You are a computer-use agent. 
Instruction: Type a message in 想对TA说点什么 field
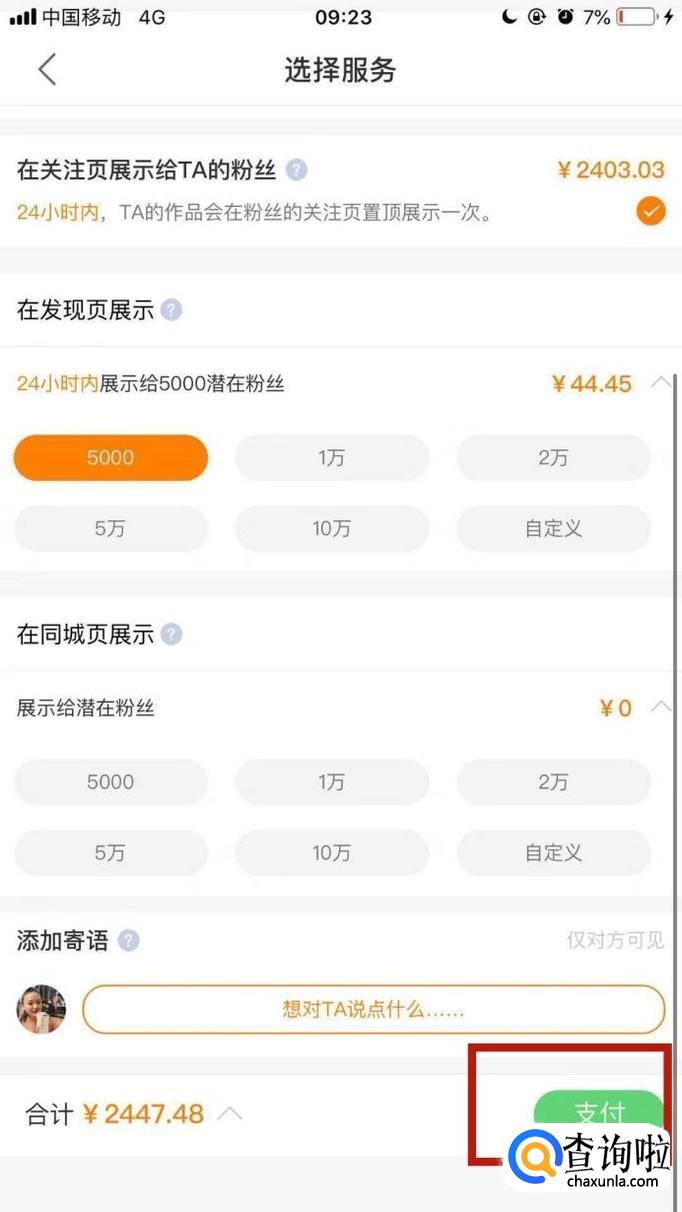[x=373, y=1009]
